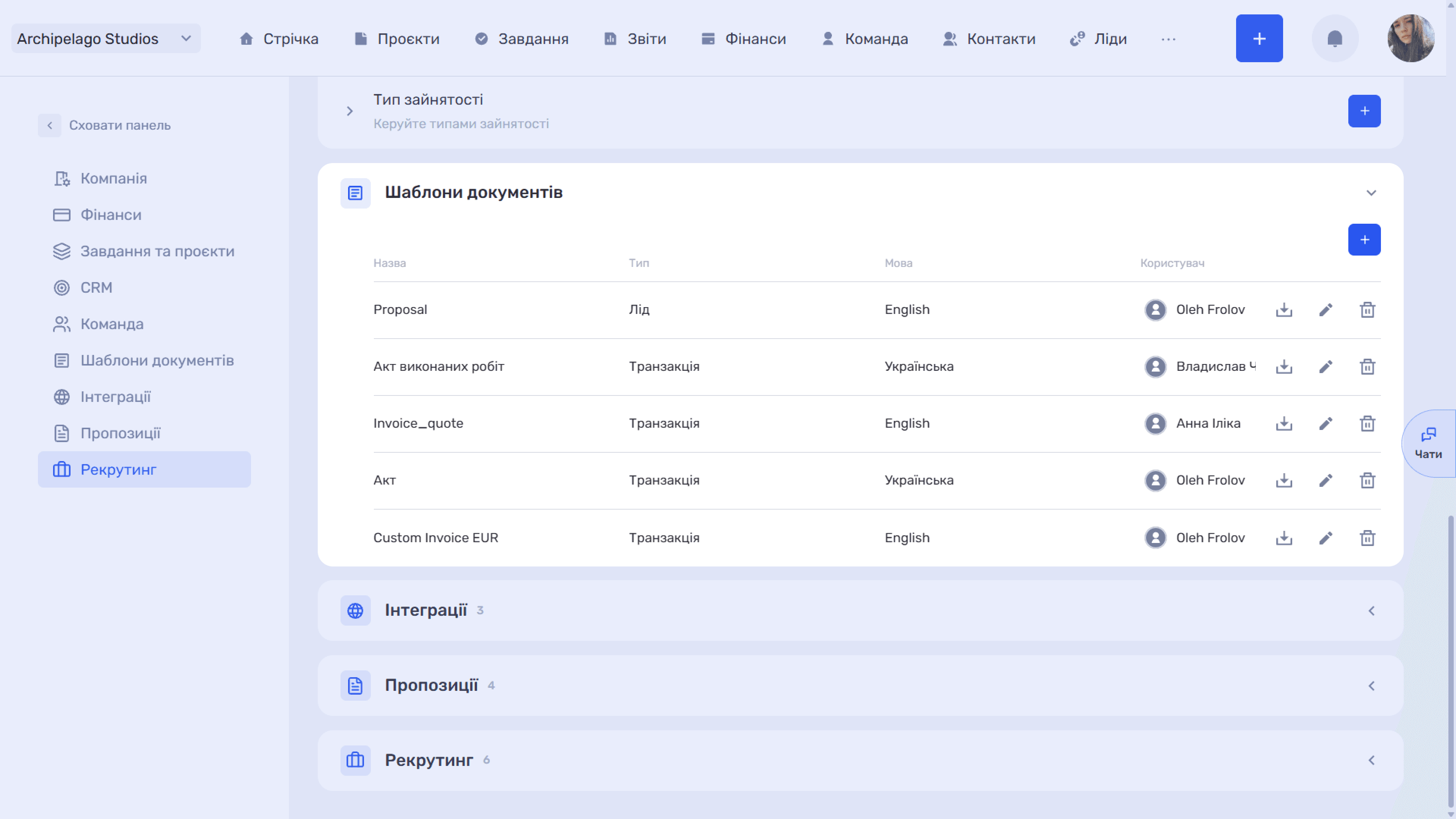Open the Стрічка menu item
This screenshot has width=1456, height=819.
[x=279, y=38]
